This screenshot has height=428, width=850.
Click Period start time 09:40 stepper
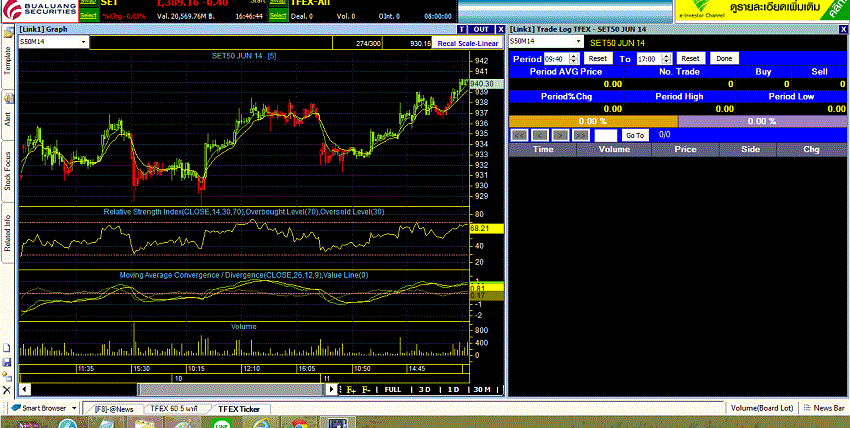point(575,59)
